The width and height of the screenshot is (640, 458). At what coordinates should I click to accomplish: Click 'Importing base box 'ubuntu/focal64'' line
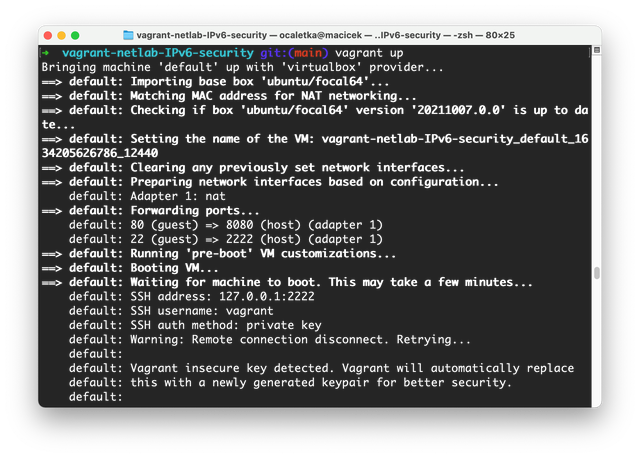215,82
